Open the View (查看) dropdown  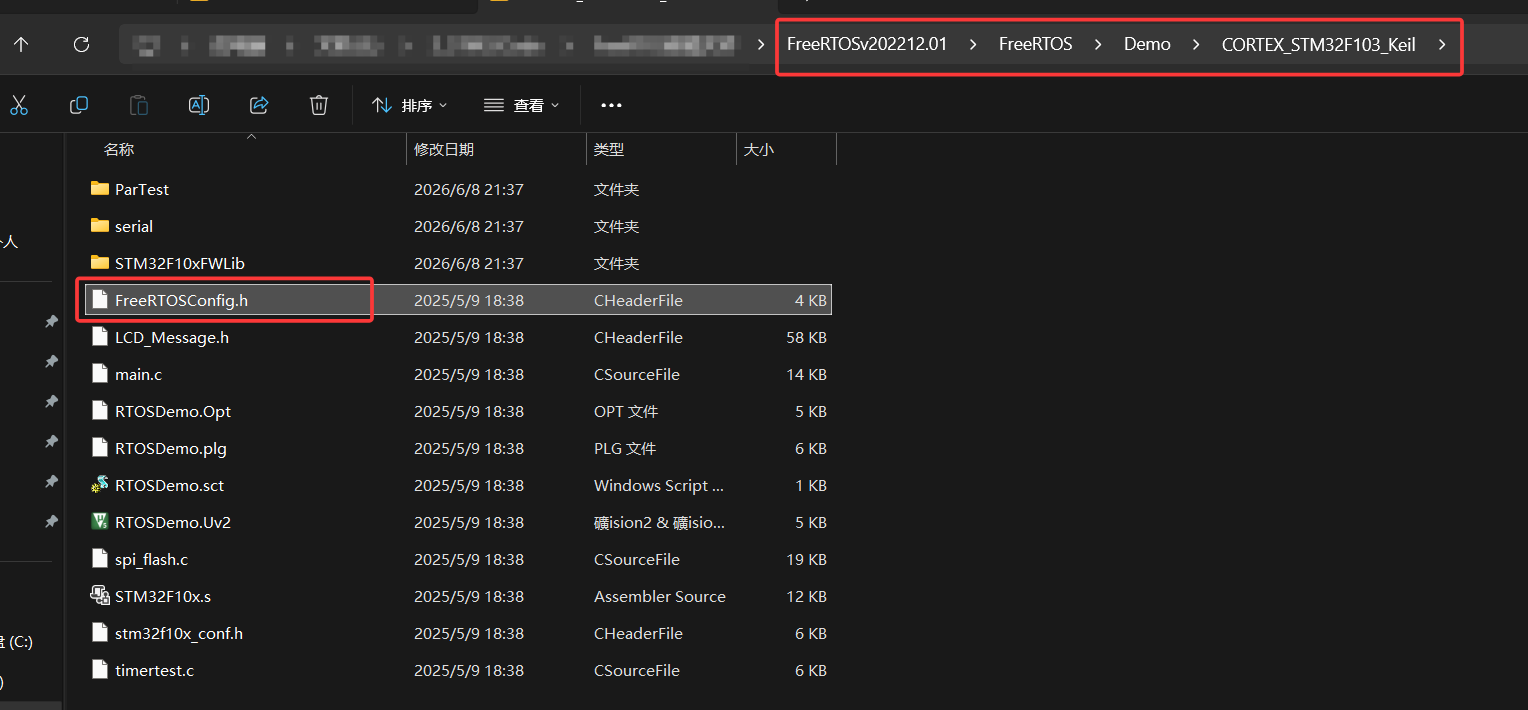coord(521,105)
